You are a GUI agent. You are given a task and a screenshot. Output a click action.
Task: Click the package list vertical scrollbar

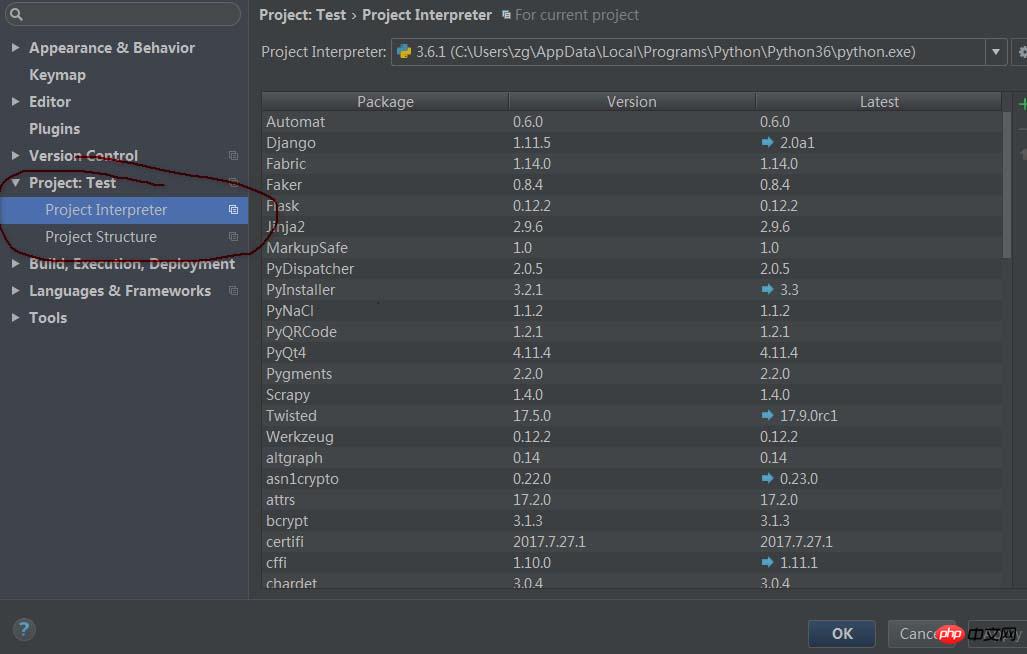[1007, 185]
